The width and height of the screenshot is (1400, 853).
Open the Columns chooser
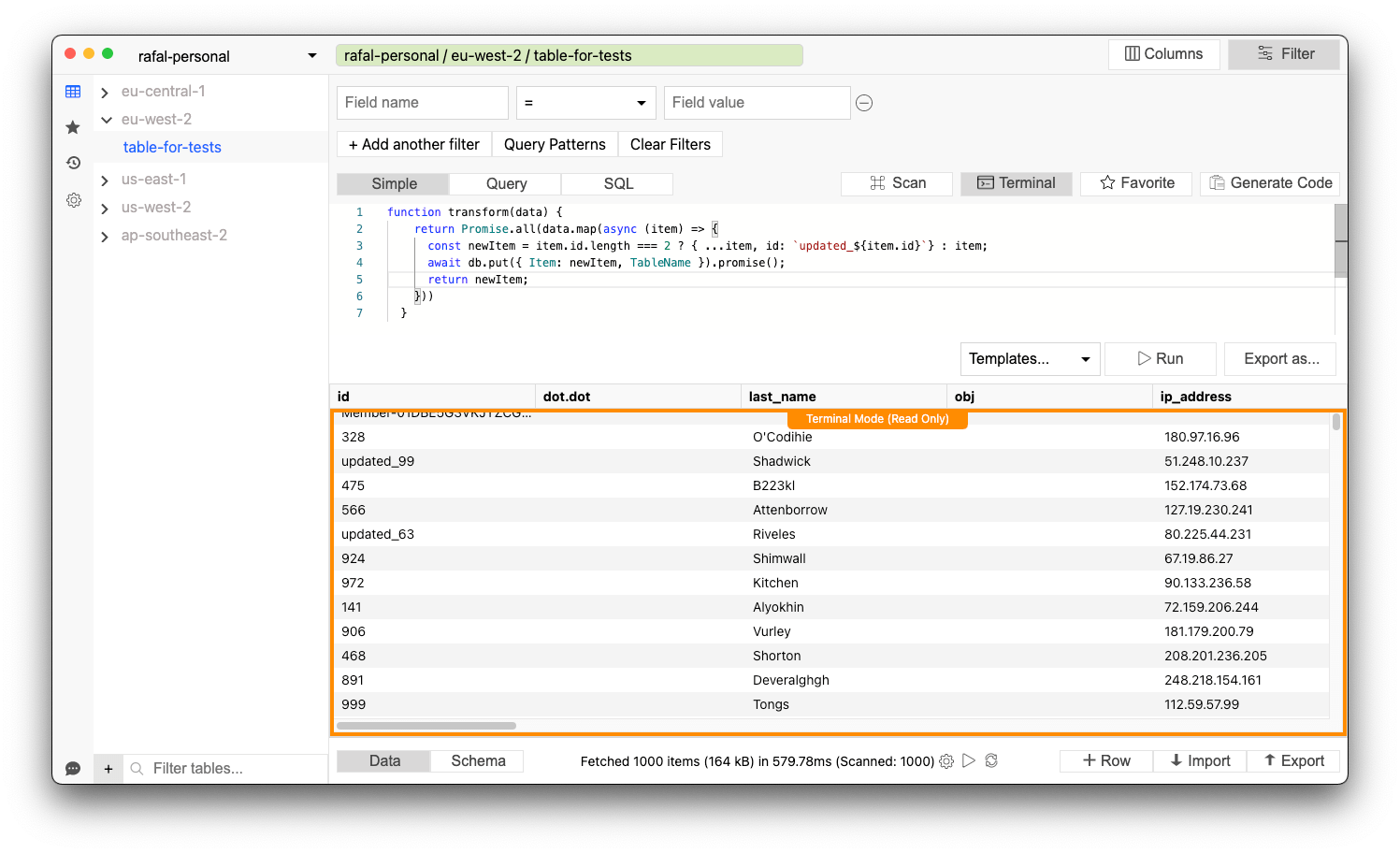(x=1164, y=54)
